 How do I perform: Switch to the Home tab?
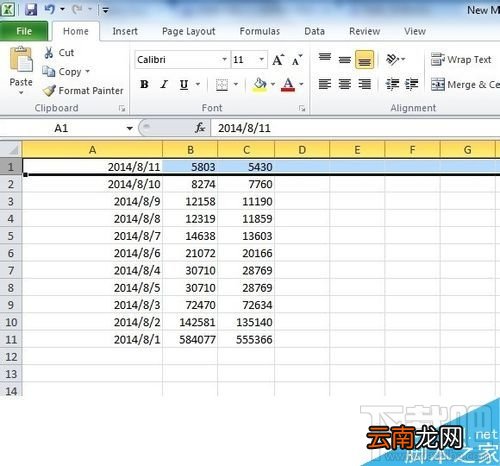point(76,31)
